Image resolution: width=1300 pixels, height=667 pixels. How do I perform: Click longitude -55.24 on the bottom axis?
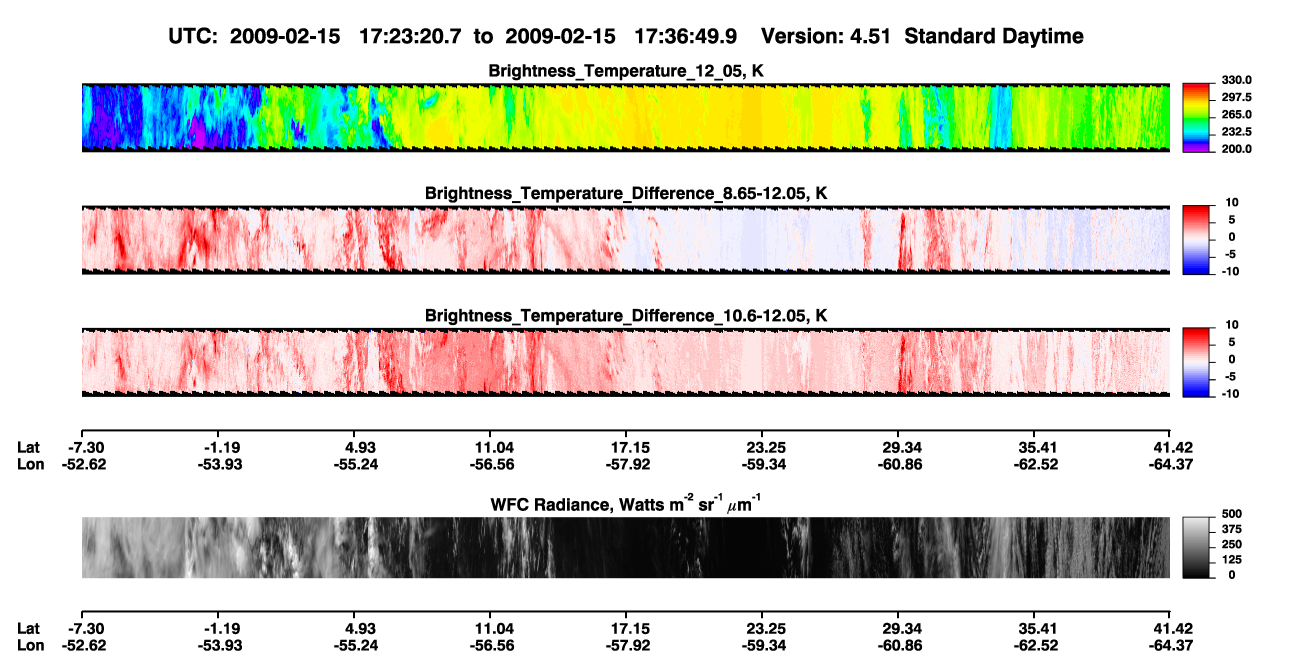pos(355,646)
